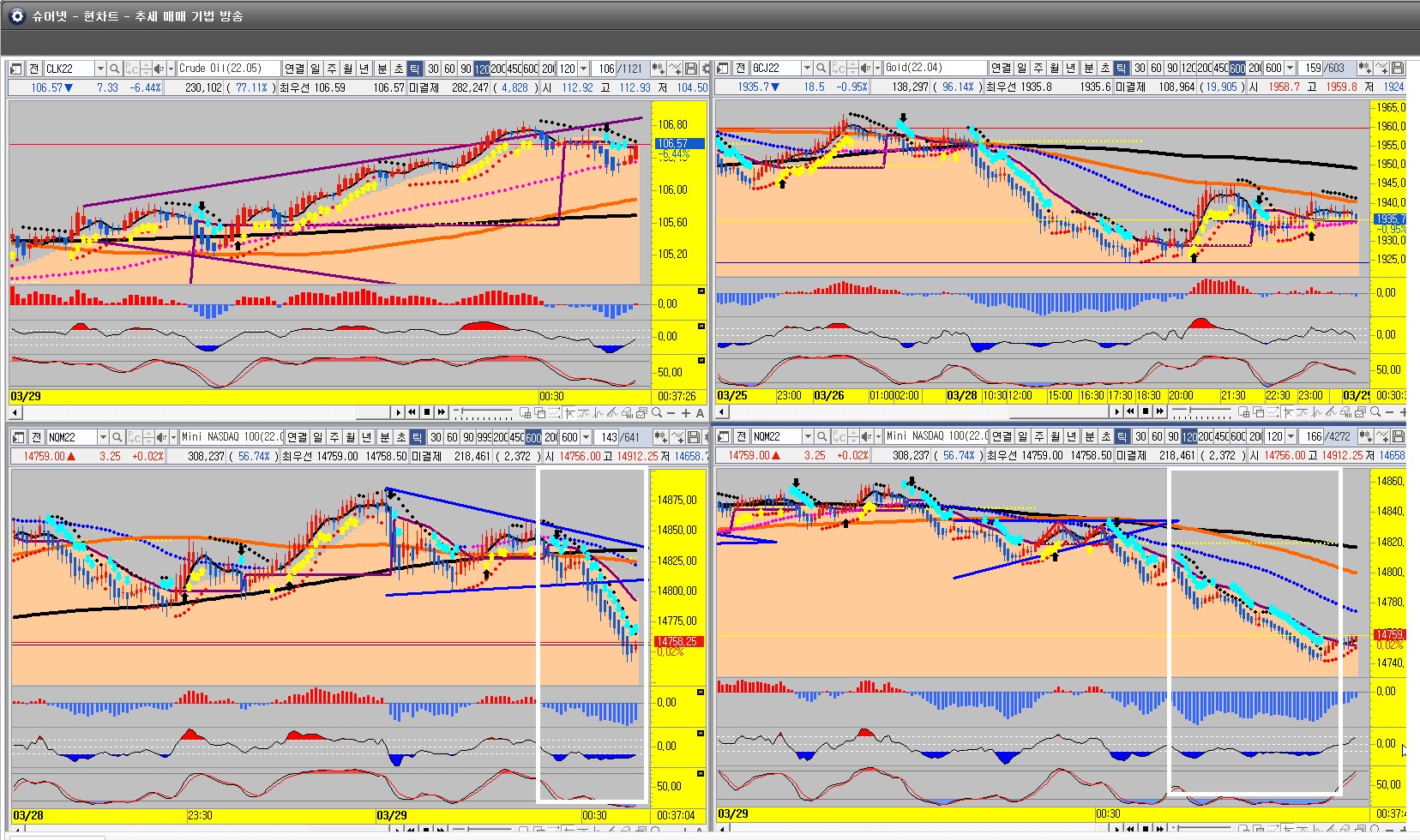Expand the GCJ22 symbol dropdown
1420x840 pixels.
pos(806,68)
